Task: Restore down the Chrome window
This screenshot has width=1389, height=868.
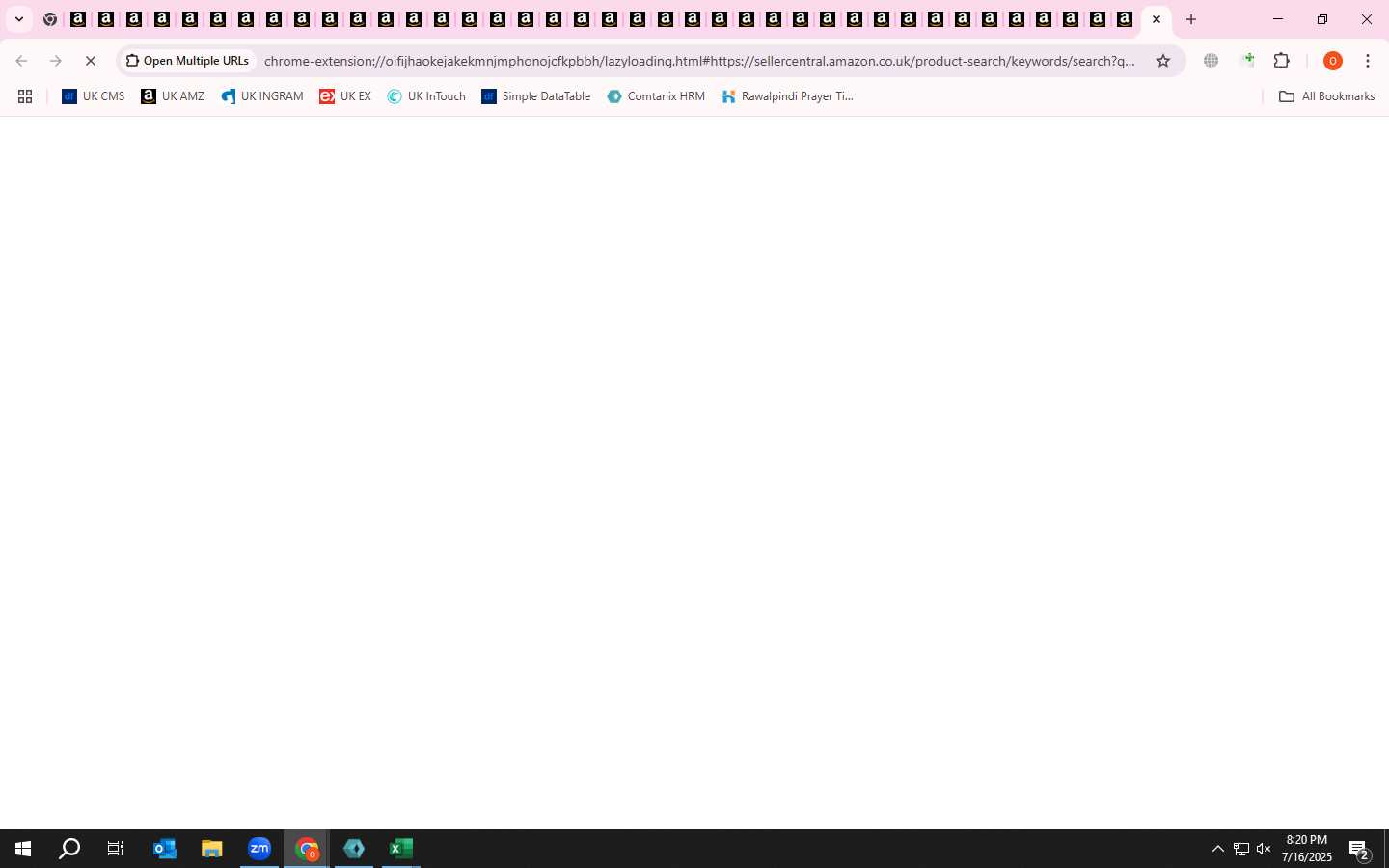Action: pyautogui.click(x=1322, y=19)
